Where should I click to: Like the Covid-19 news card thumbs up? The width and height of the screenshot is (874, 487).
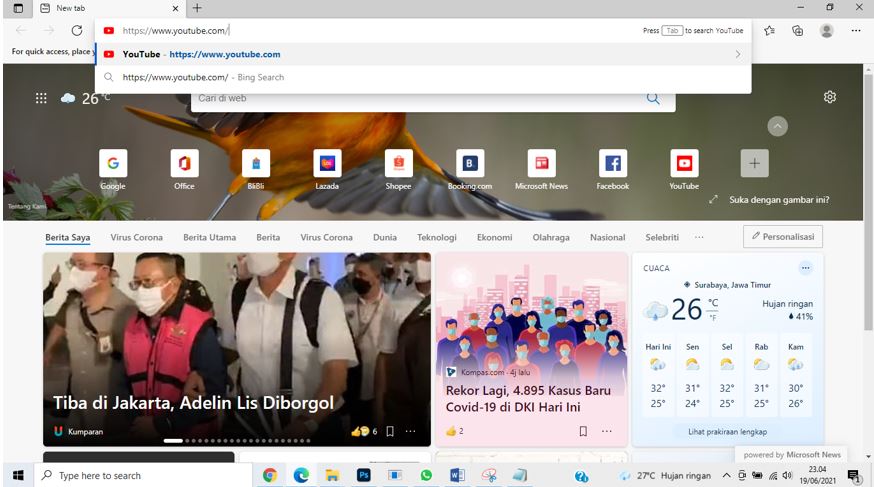coord(451,431)
